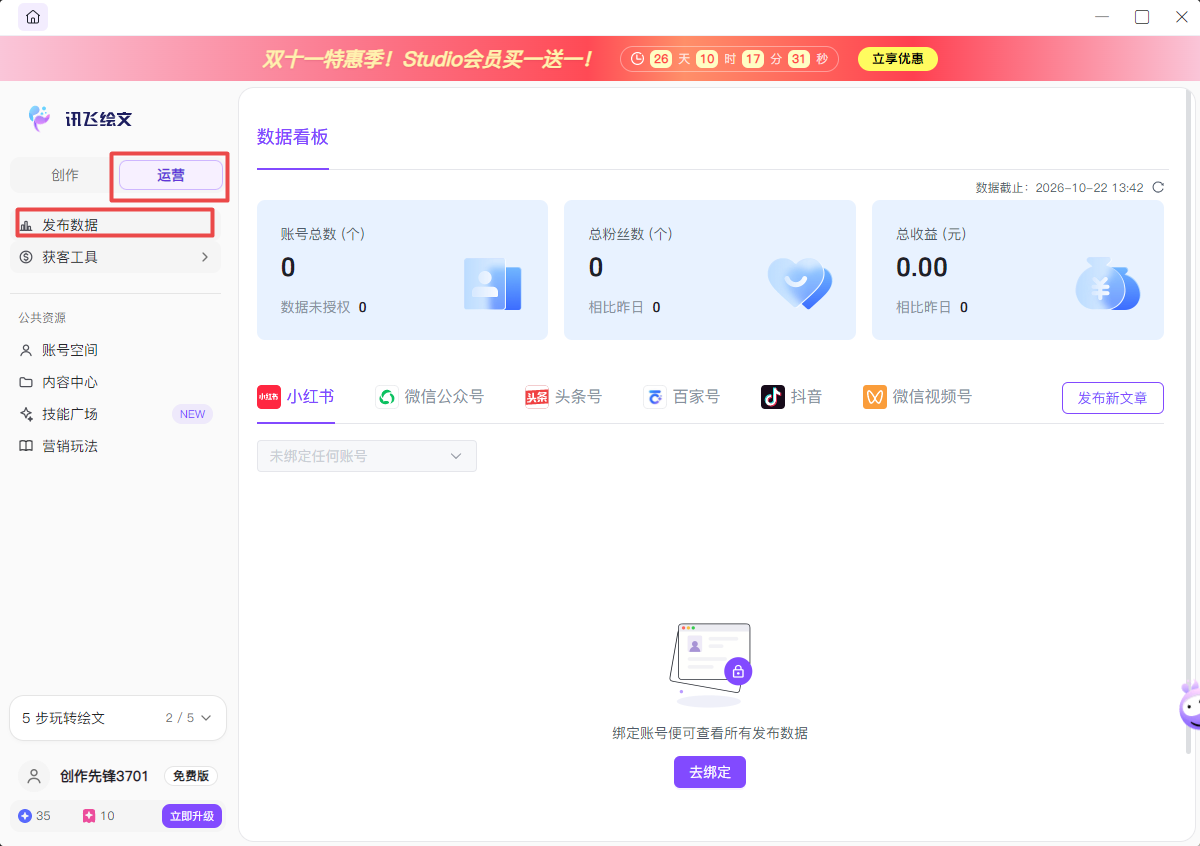Click the 发布数据 chart icon

pos(26,225)
